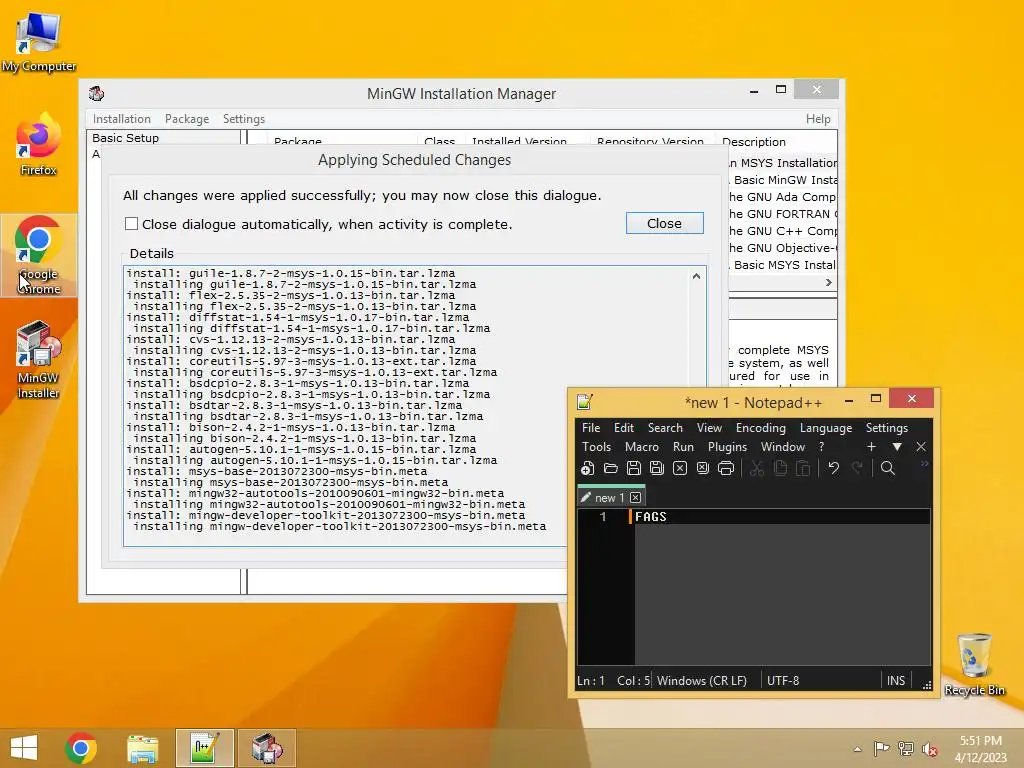Open the down-triangle dropdown in Notepad++ menu bar
The height and width of the screenshot is (768, 1024).
click(897, 447)
